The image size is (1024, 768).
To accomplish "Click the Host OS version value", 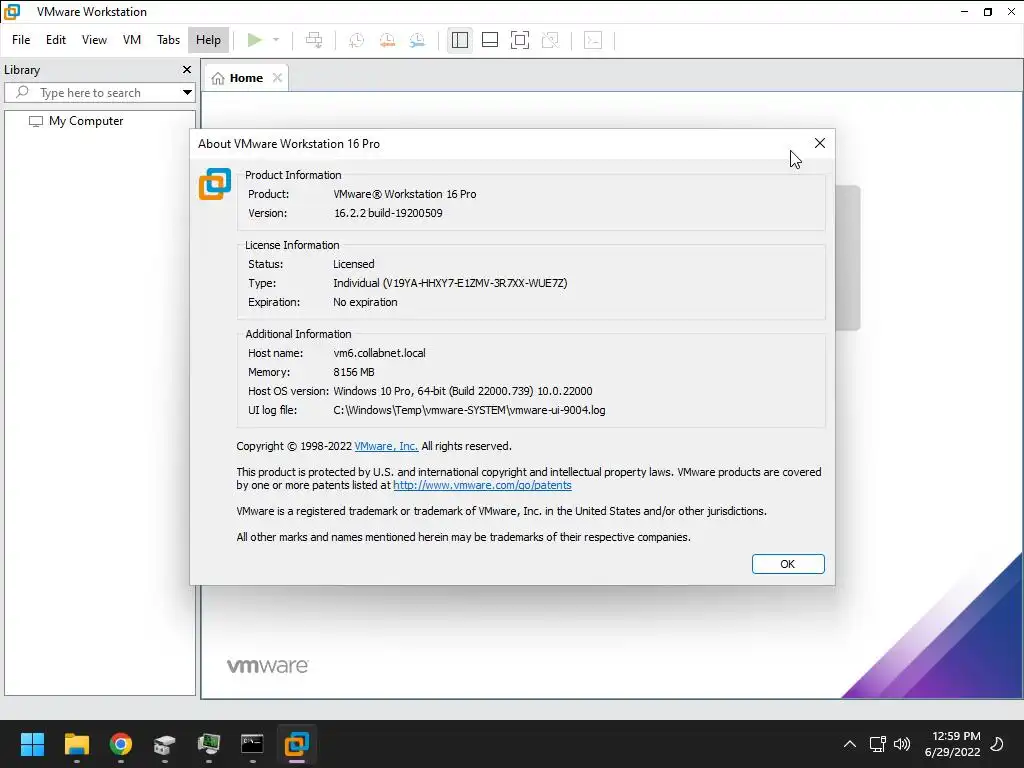I will (x=462, y=391).
